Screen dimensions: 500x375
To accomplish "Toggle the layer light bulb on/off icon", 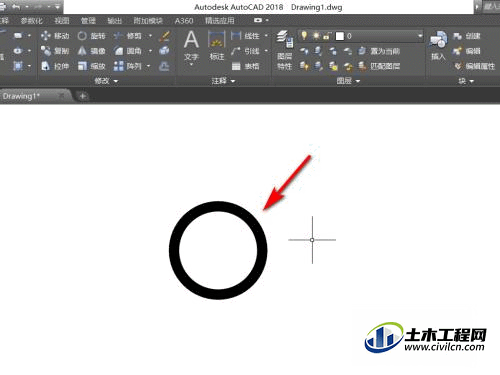I will tap(304, 35).
